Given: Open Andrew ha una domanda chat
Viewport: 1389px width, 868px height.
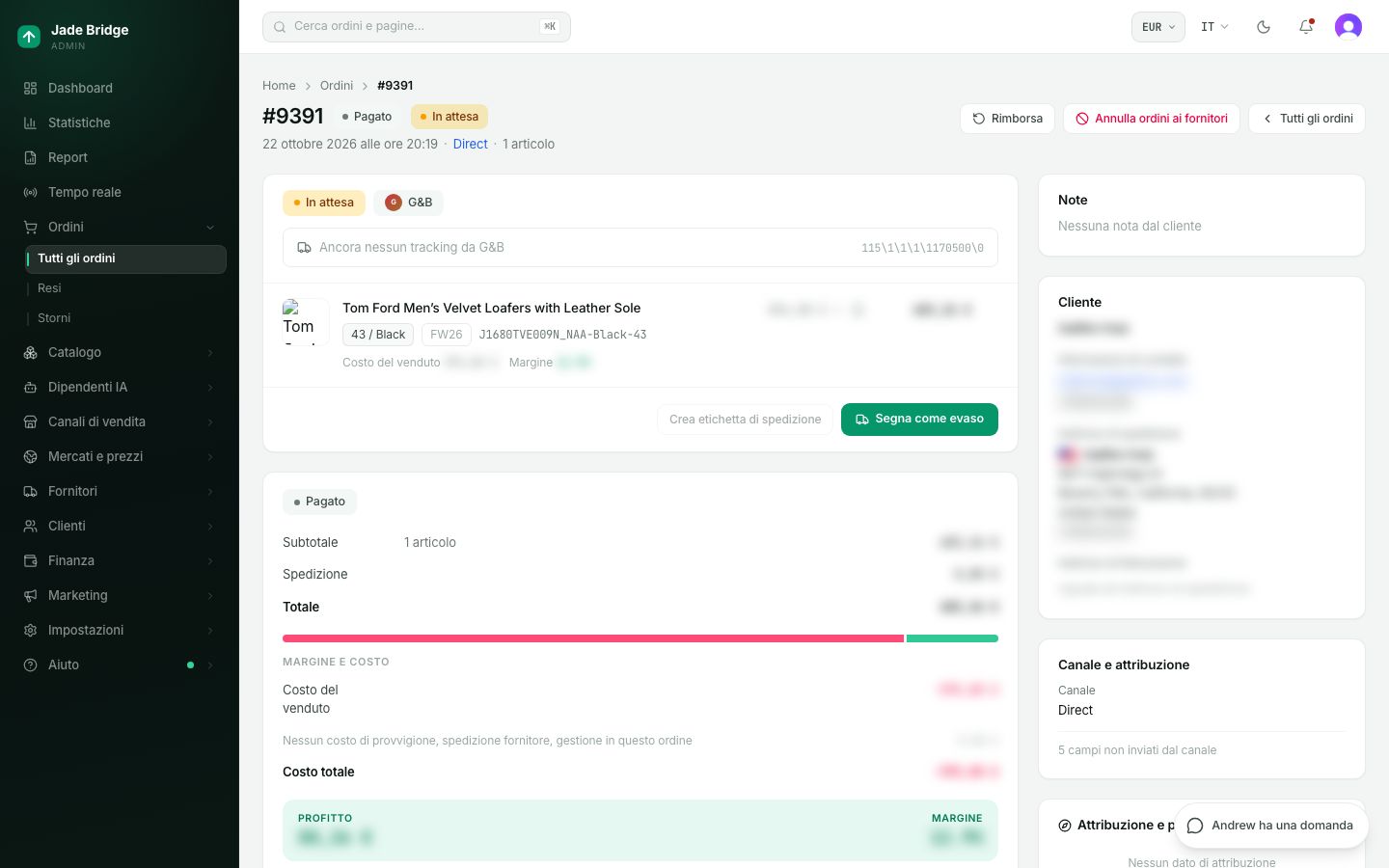Looking at the screenshot, I should click(1271, 826).
